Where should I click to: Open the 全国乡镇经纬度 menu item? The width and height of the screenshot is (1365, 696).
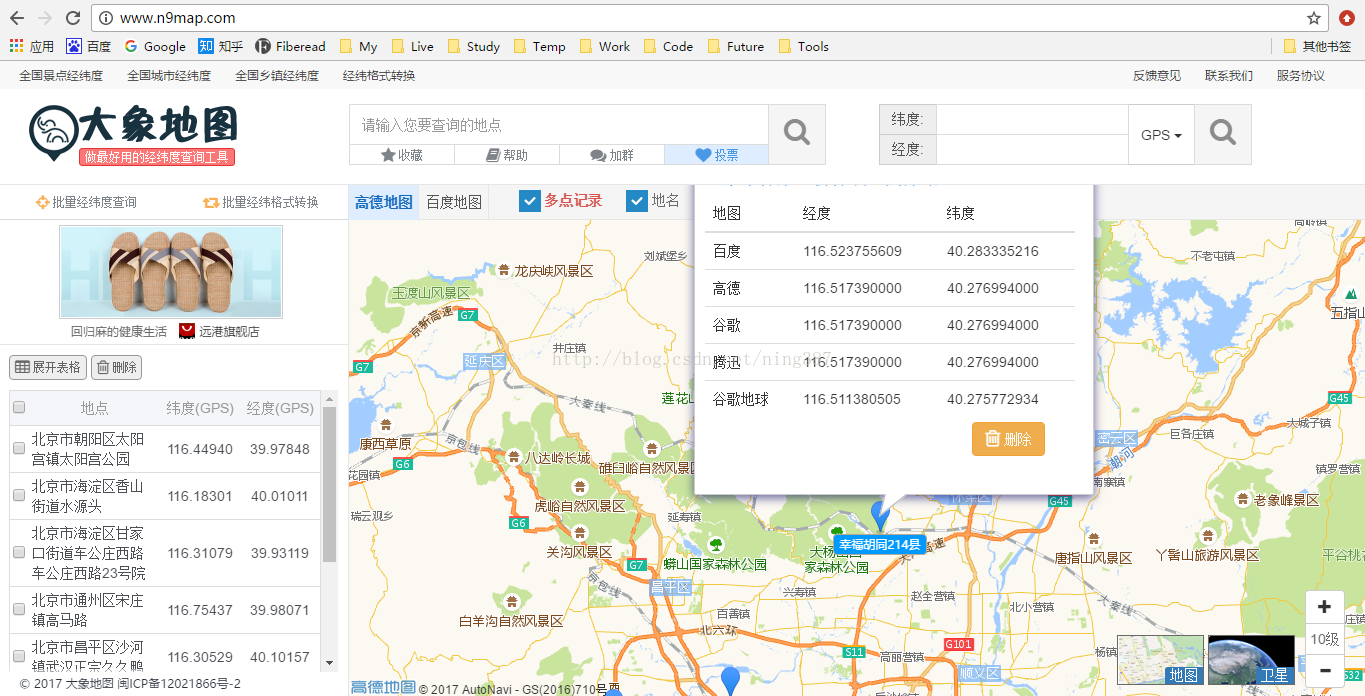[277, 75]
